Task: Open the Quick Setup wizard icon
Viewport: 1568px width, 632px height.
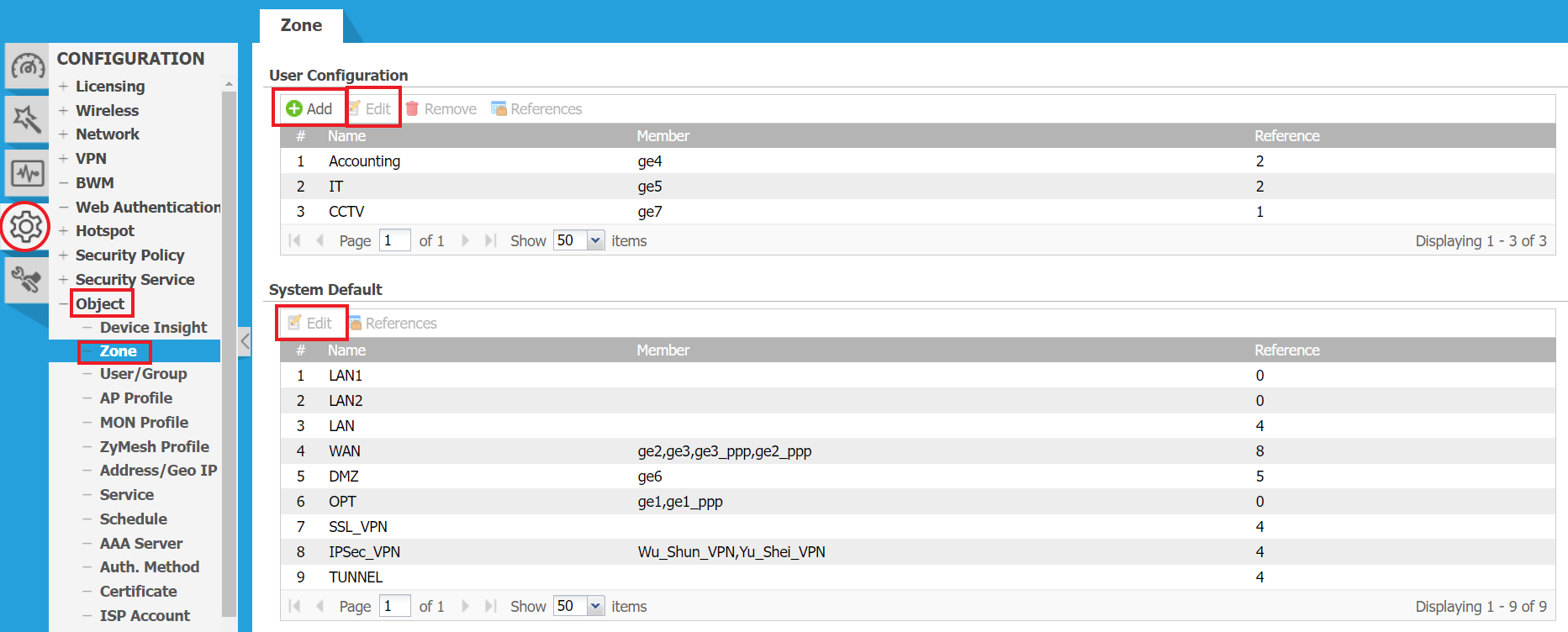Action: pyautogui.click(x=27, y=119)
